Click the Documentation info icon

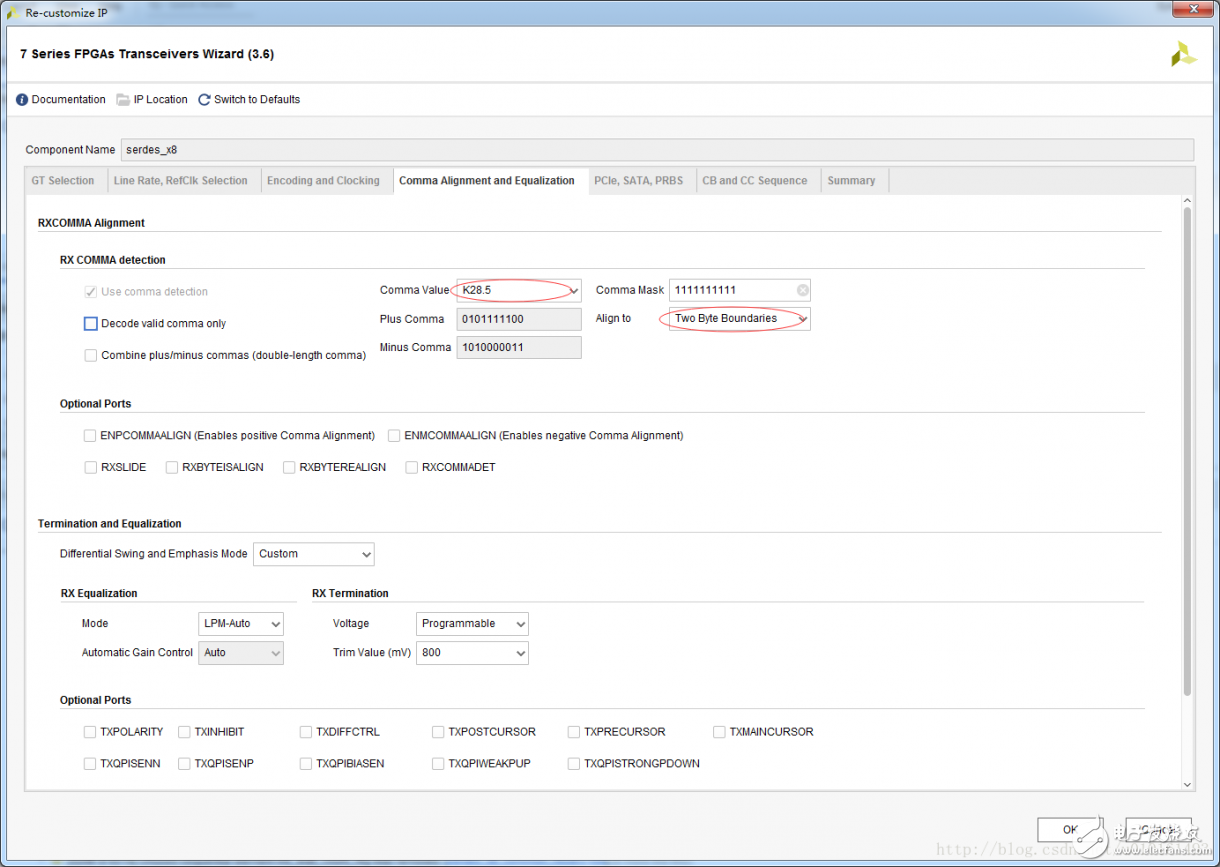click(x=22, y=100)
